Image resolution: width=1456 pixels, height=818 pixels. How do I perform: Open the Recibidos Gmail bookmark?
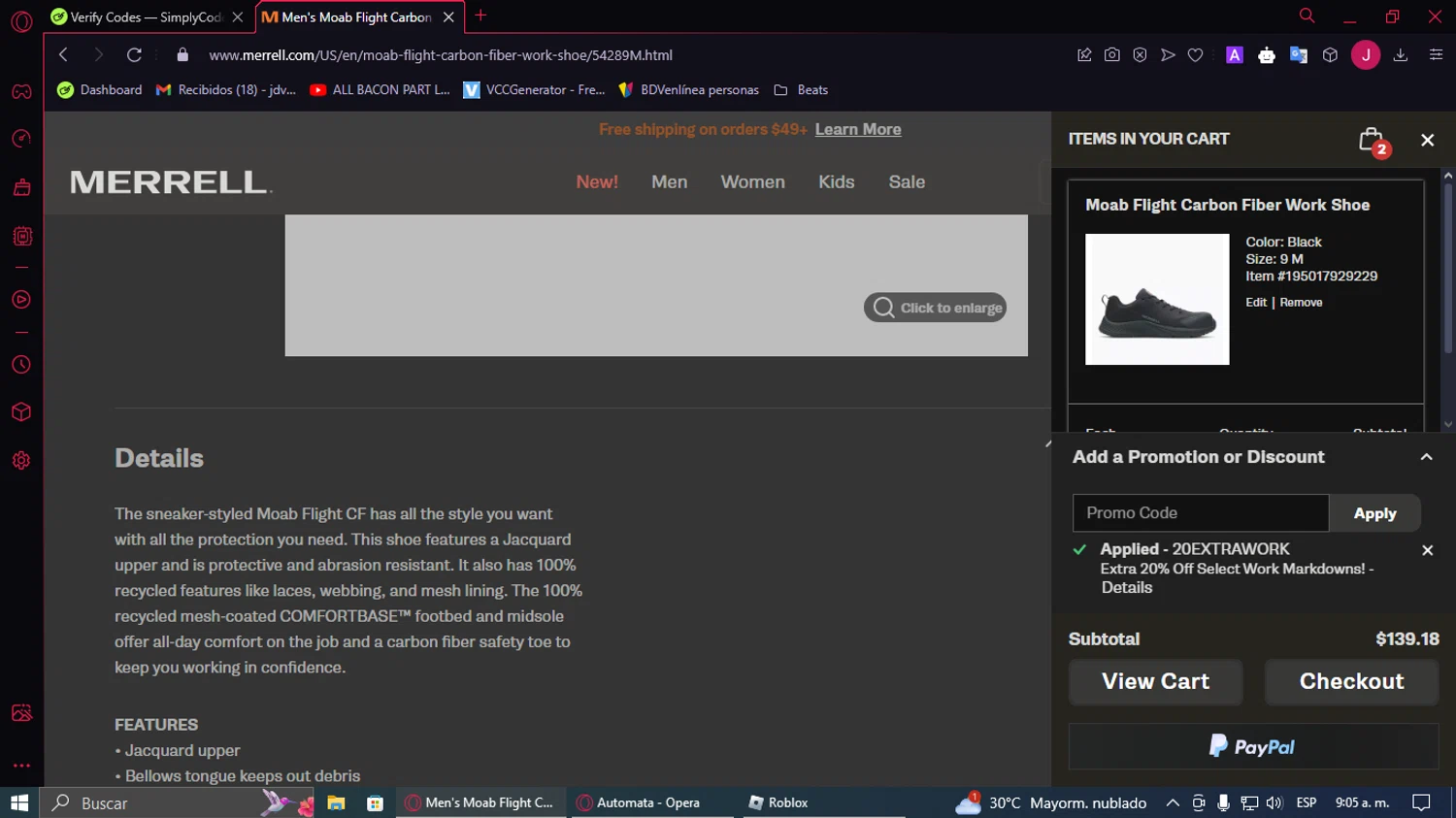point(226,90)
